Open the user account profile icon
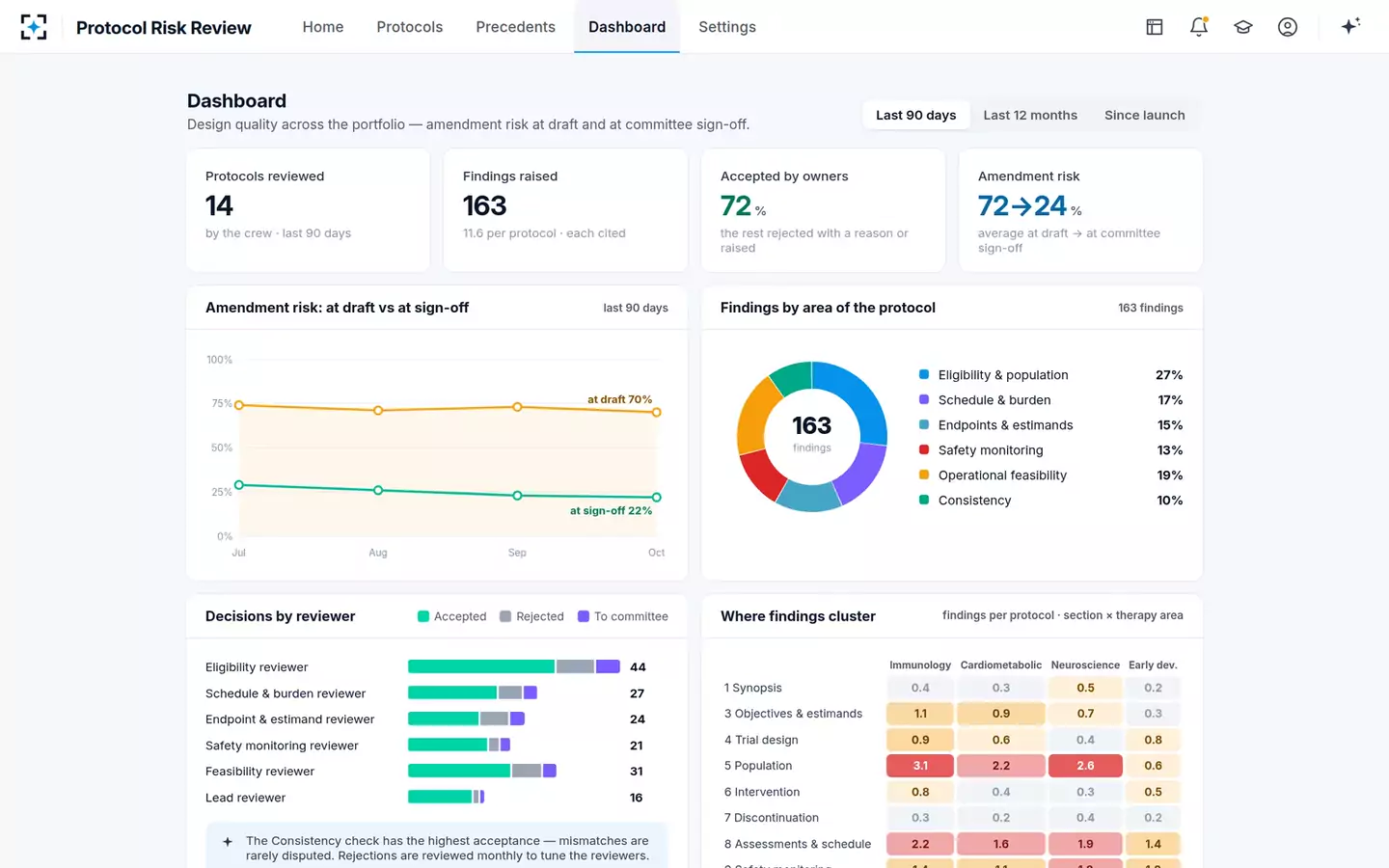Image resolution: width=1389 pixels, height=868 pixels. 1288,27
